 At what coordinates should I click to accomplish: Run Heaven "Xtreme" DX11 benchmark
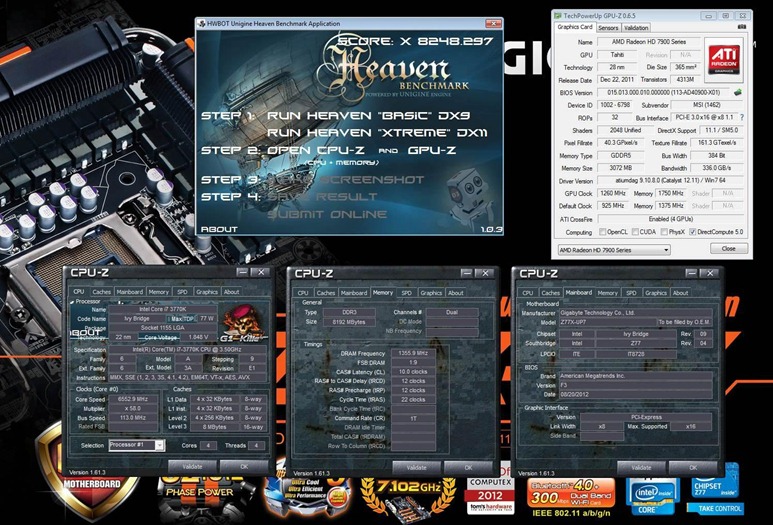(377, 133)
